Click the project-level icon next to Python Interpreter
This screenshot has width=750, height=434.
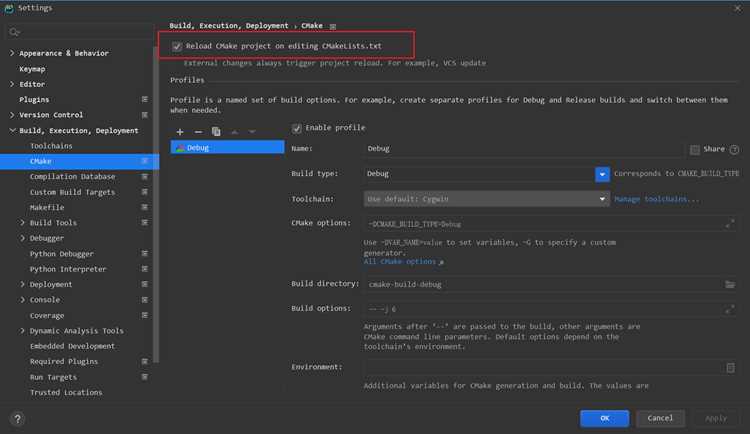click(x=144, y=269)
